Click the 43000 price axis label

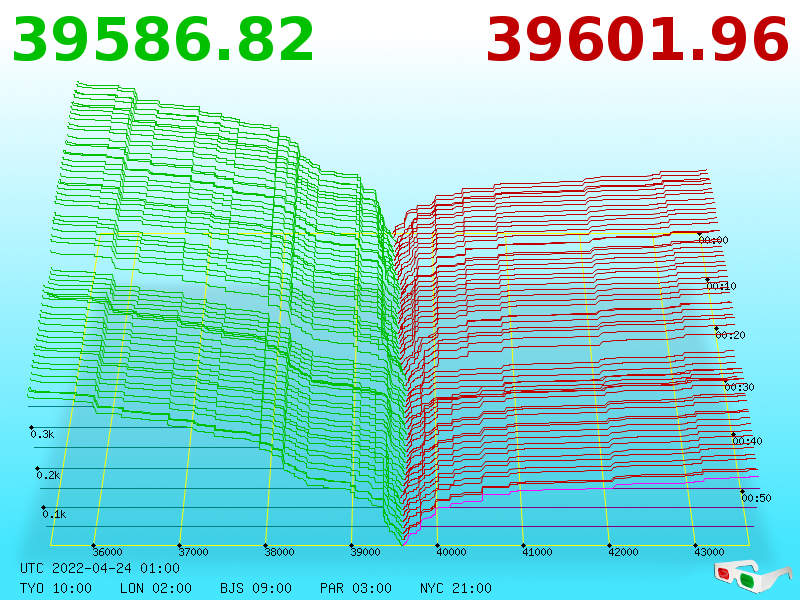(709, 552)
